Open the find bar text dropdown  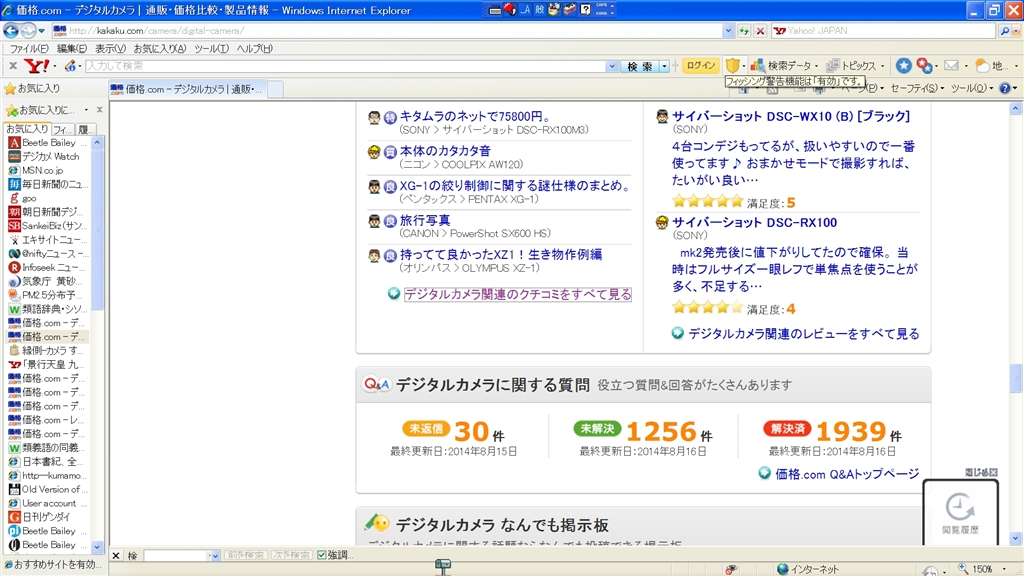click(214, 556)
